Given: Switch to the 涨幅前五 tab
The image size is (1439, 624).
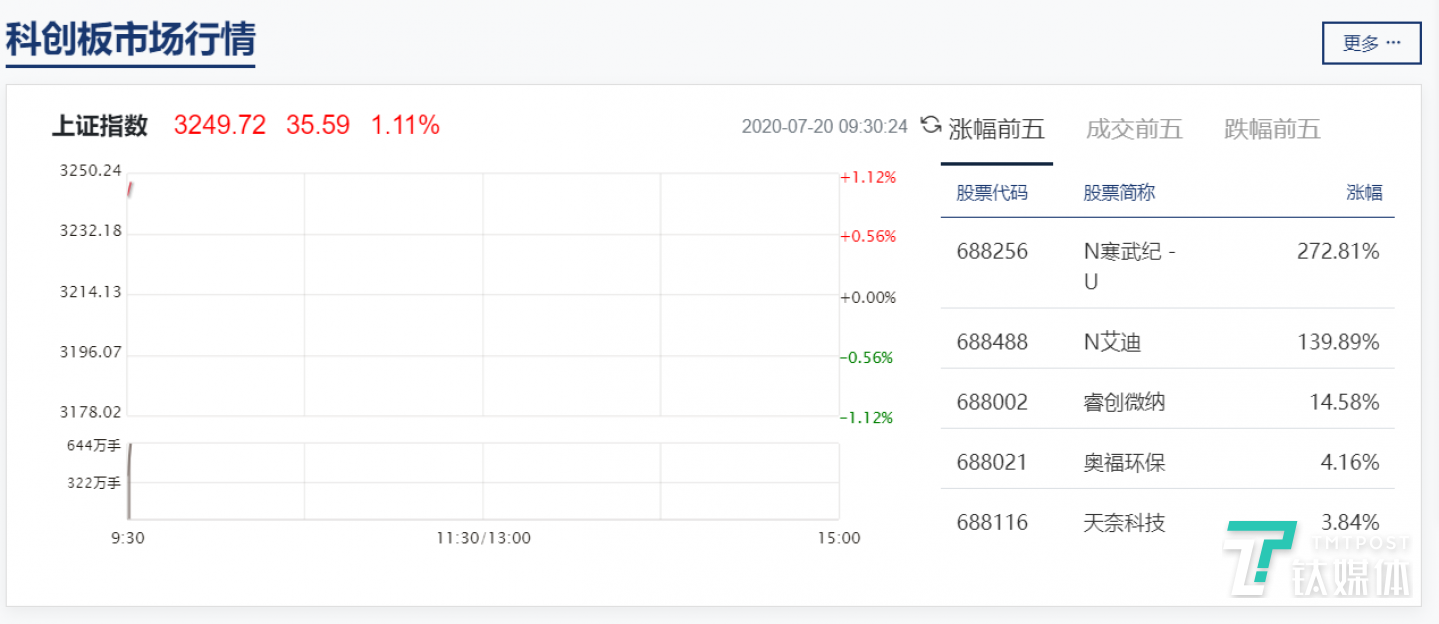Looking at the screenshot, I should tap(996, 129).
